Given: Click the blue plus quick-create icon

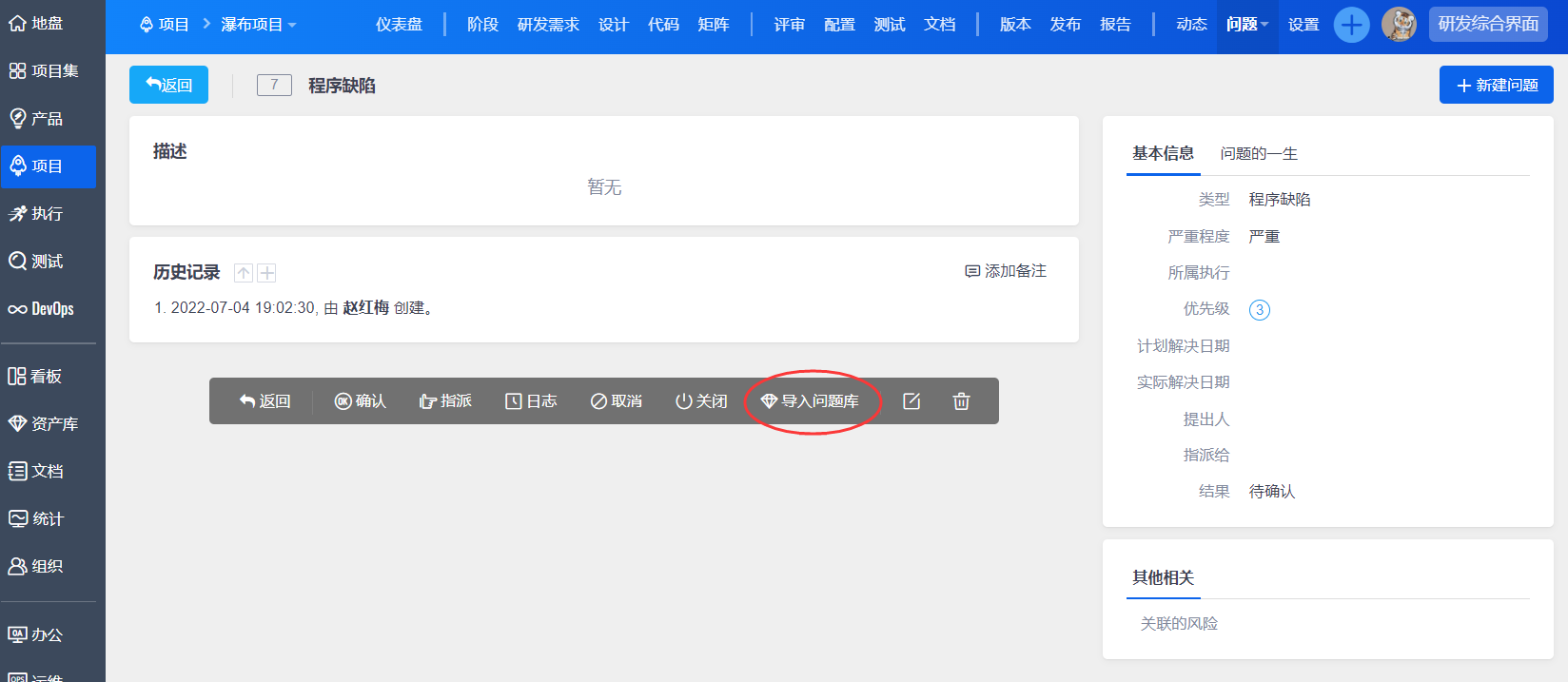Looking at the screenshot, I should pos(1351,25).
